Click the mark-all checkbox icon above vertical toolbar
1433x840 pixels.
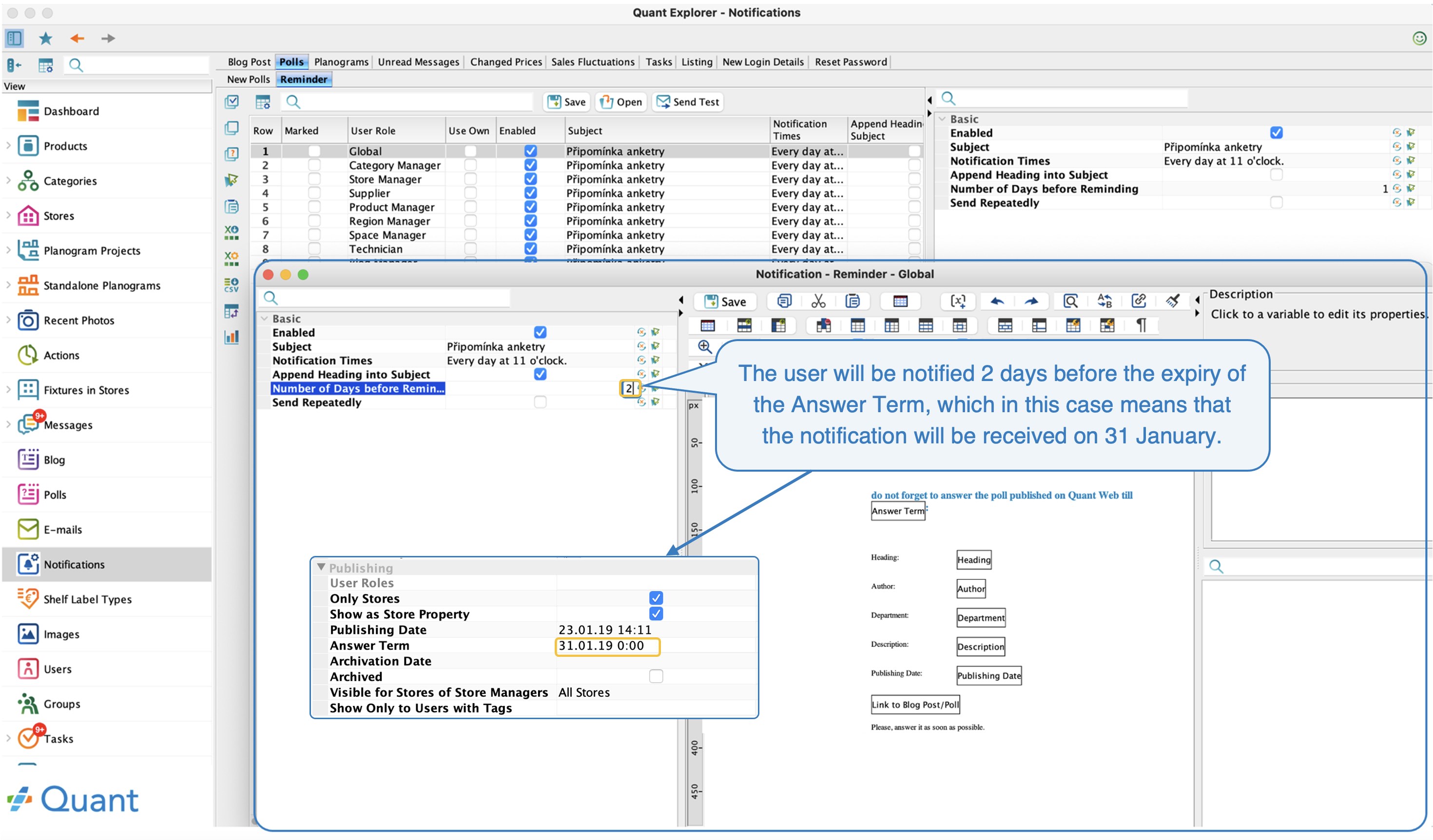(232, 102)
